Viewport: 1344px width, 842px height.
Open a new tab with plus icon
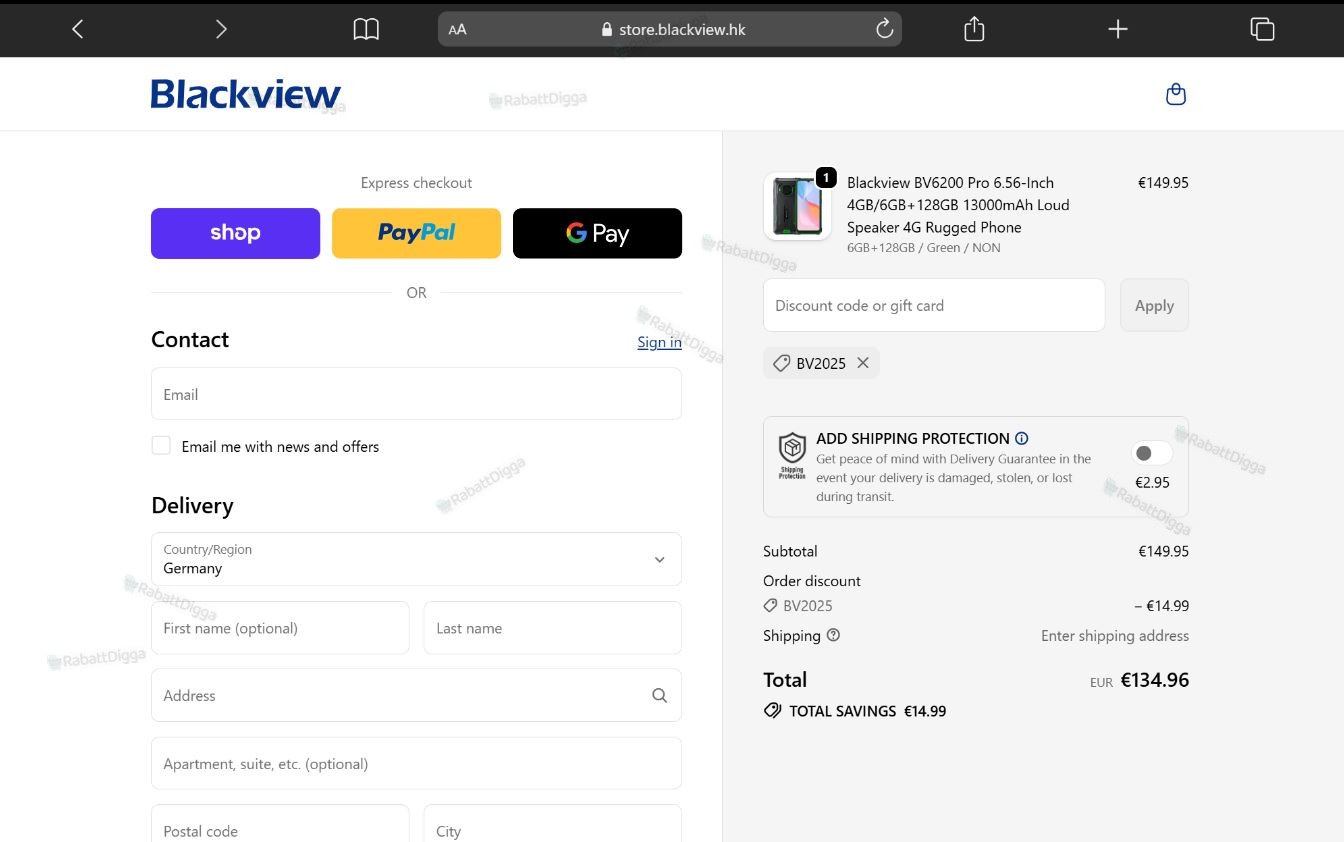1118,29
